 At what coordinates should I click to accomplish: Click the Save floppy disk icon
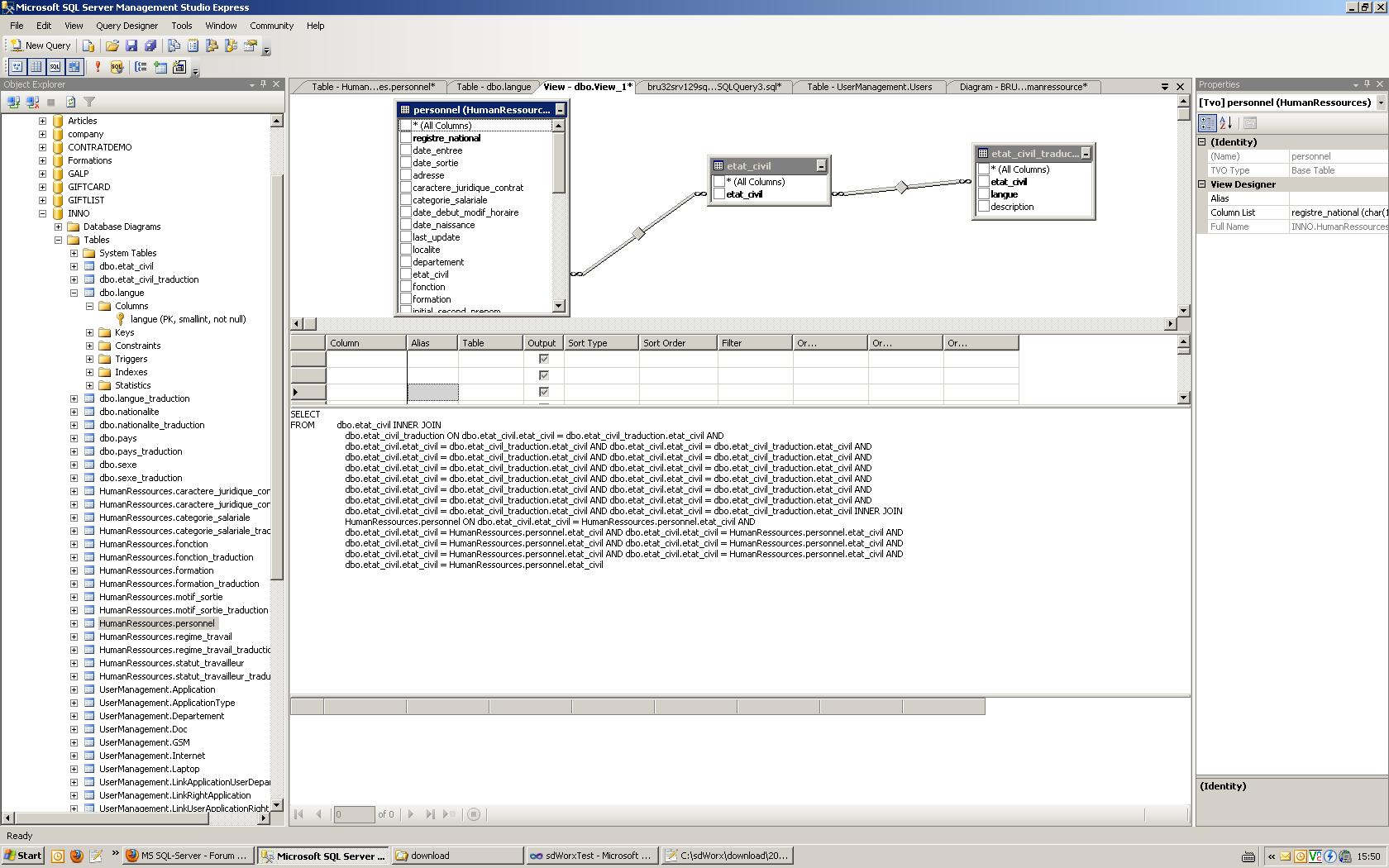(131, 46)
